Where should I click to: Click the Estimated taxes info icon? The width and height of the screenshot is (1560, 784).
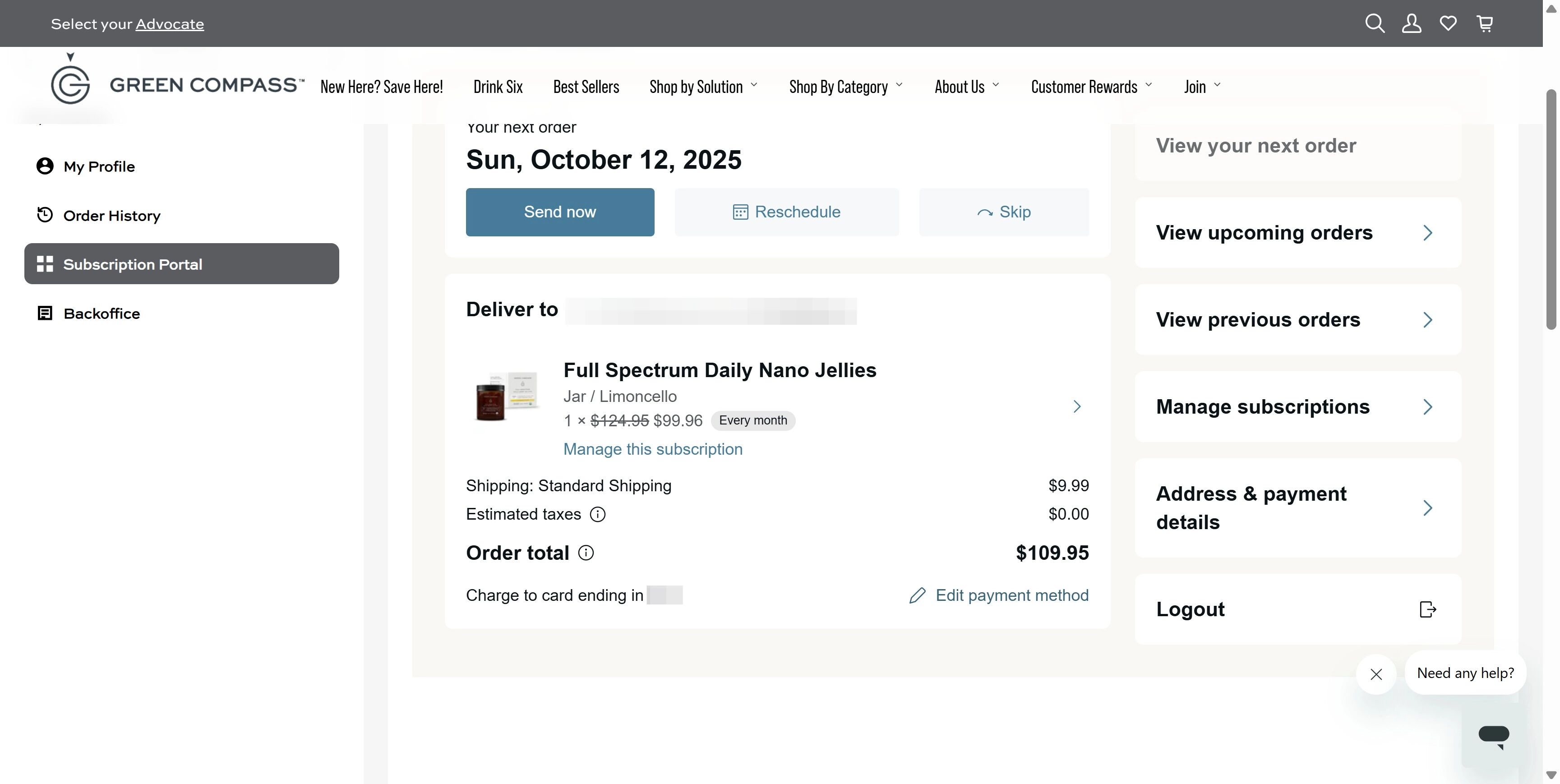point(598,515)
